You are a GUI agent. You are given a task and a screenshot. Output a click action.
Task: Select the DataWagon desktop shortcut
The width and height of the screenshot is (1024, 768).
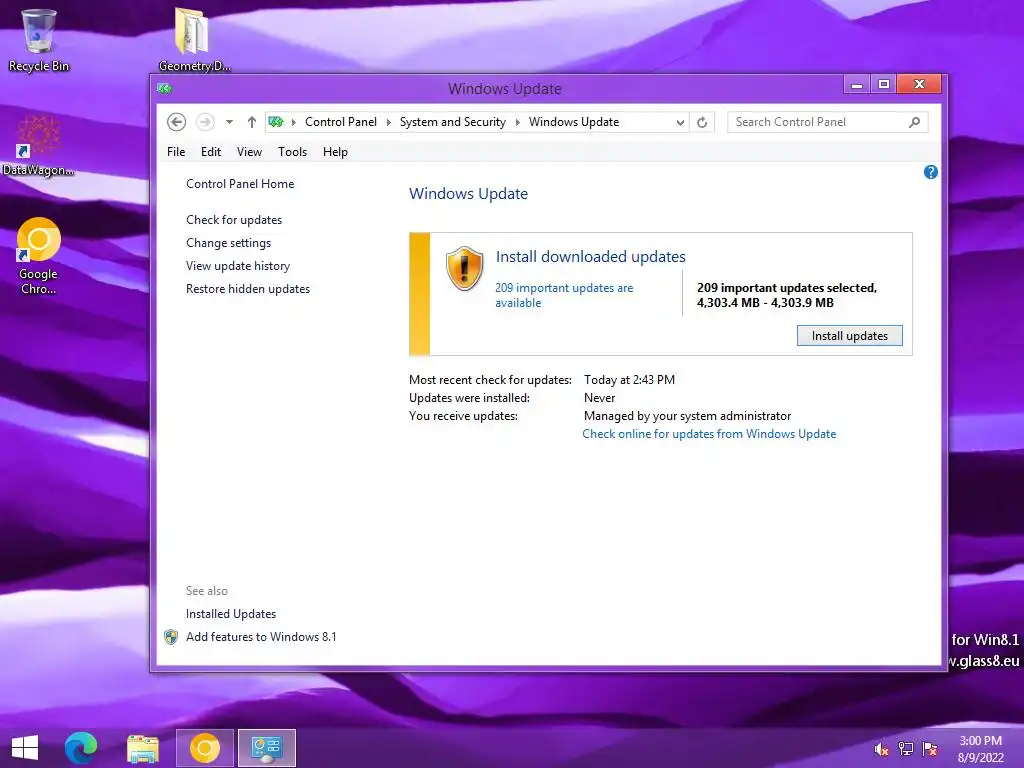pos(39,146)
